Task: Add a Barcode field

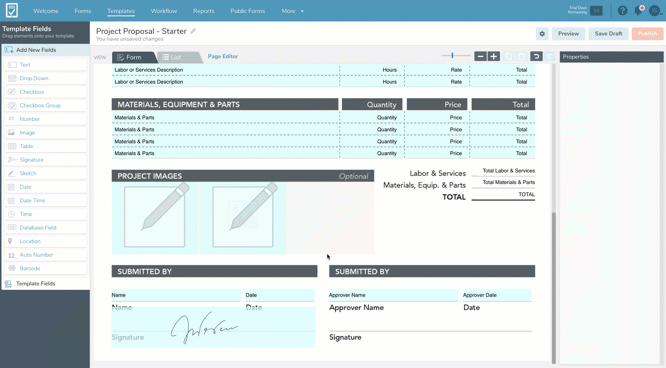Action: coord(46,269)
